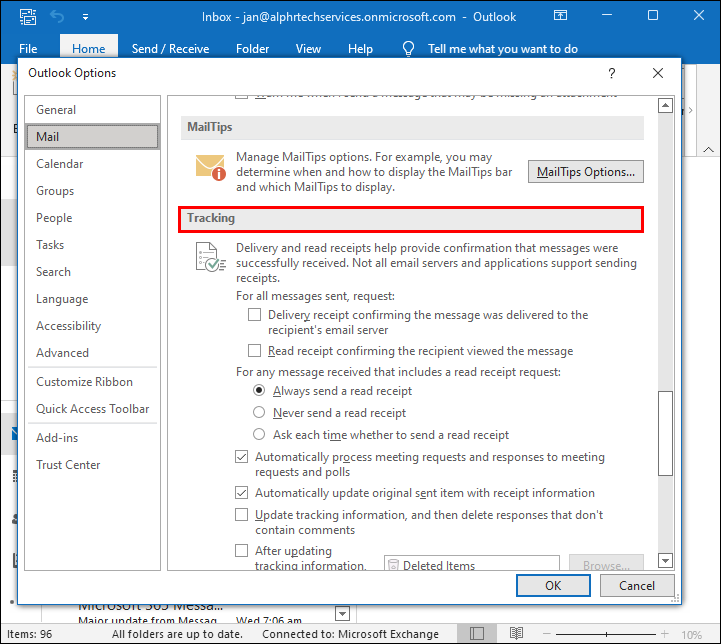Check After updating tracking information checkbox
This screenshot has height=644, width=721.
242,551
